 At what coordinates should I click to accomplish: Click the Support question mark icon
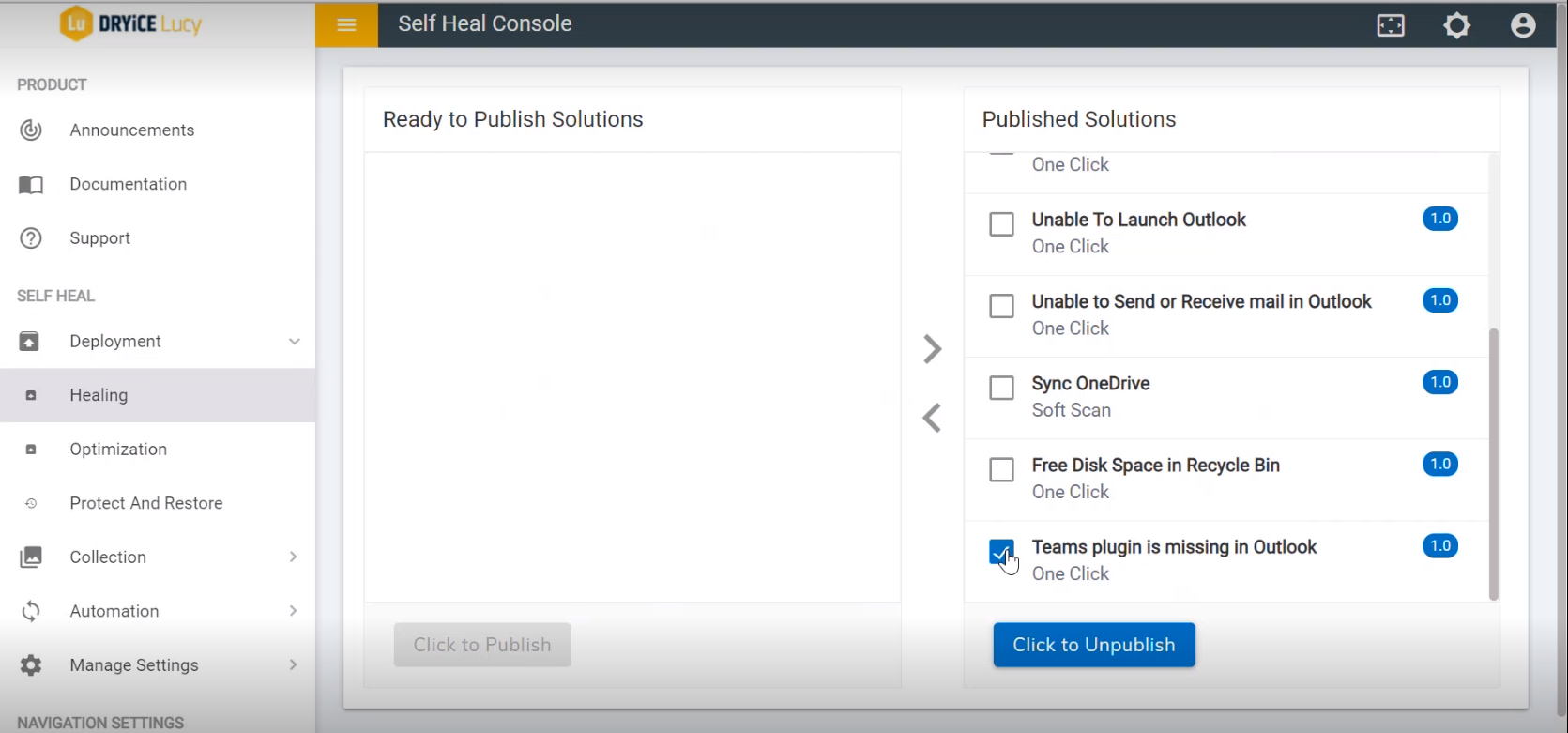31,238
